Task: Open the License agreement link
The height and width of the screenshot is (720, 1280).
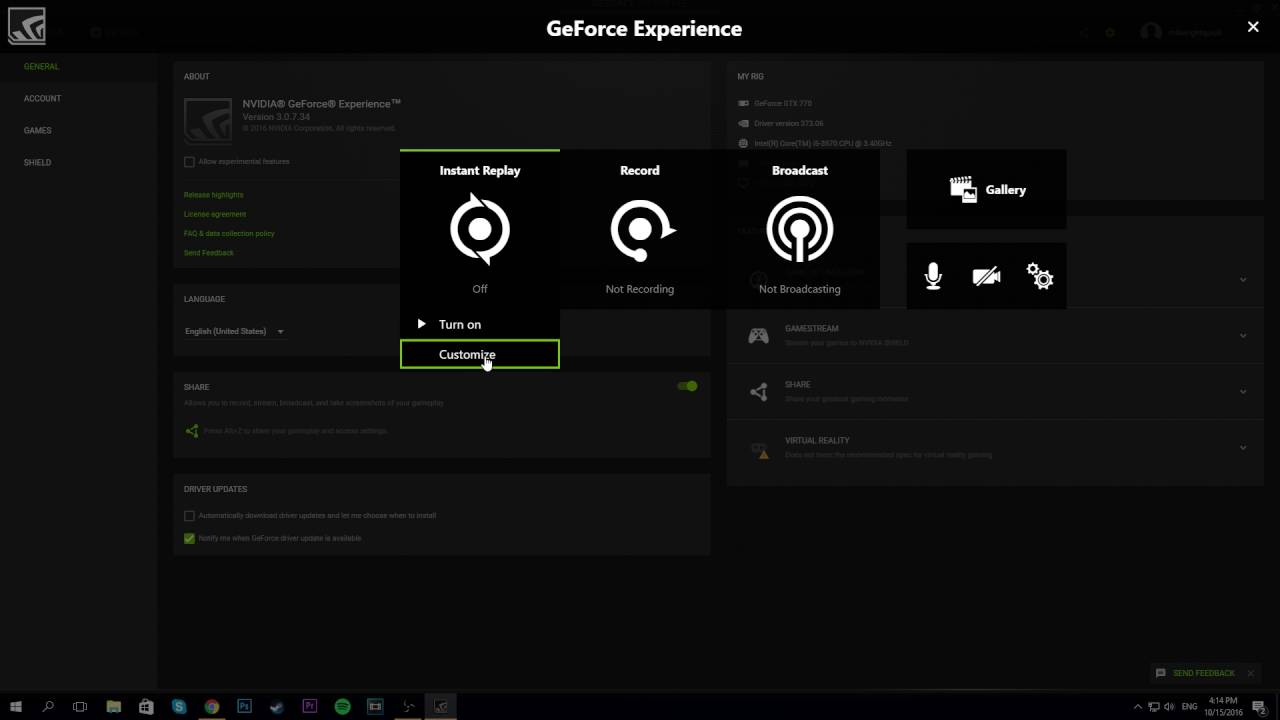Action: tap(215, 214)
